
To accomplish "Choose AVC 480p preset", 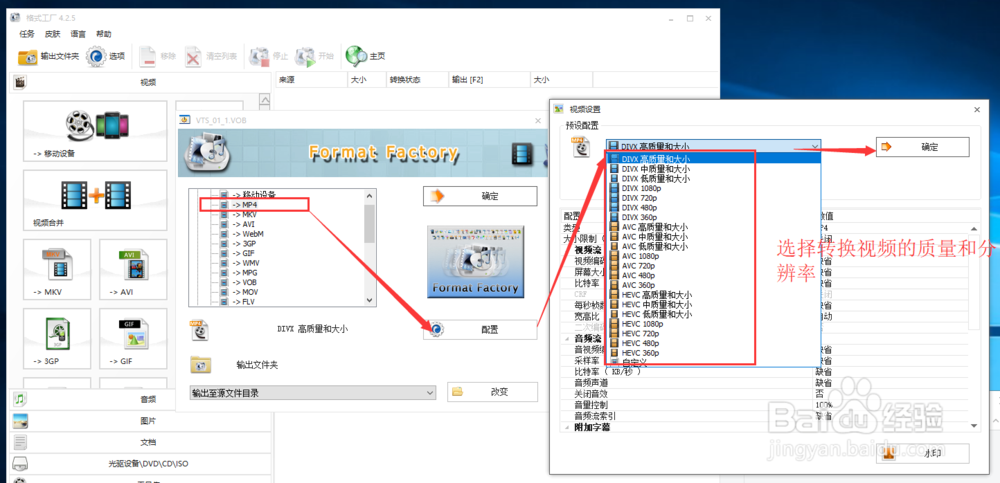I will [713, 275].
